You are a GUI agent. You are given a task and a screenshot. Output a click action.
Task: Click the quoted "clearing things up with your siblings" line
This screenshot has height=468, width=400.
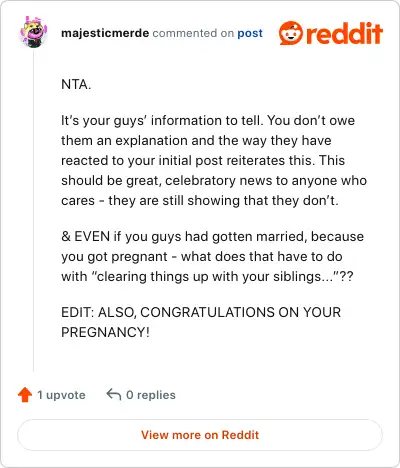tap(207, 276)
